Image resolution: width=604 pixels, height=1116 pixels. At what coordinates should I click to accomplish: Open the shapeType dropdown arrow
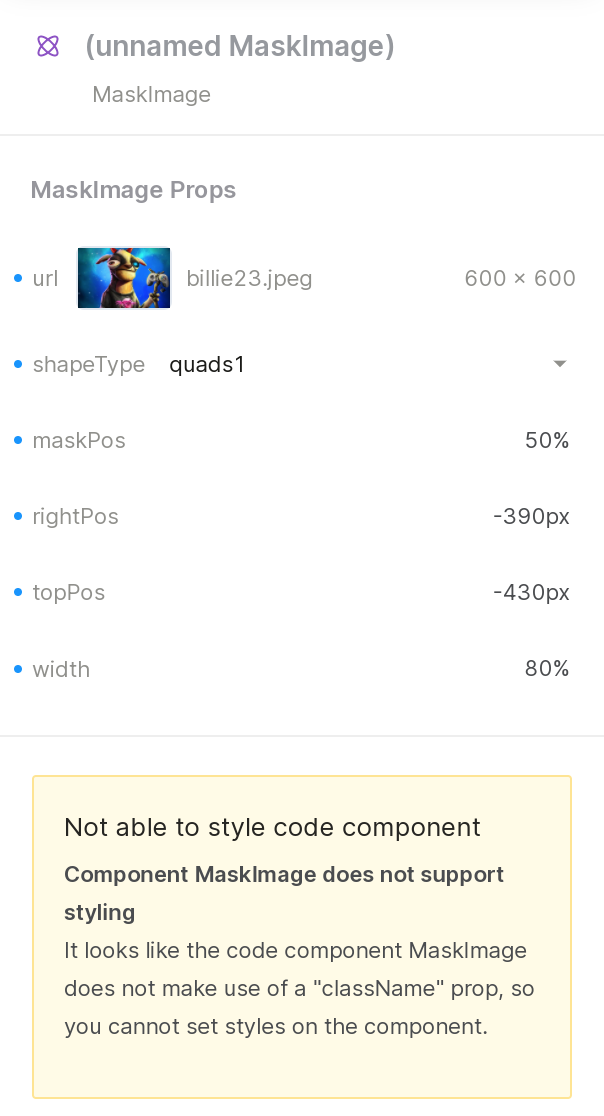(560, 364)
